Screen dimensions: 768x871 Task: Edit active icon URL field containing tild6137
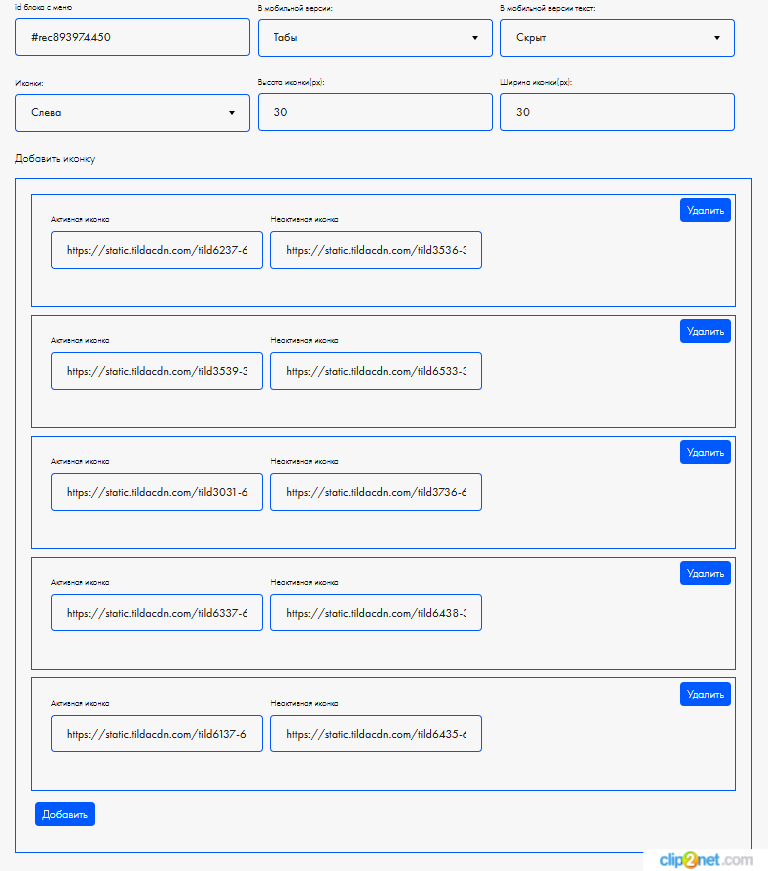(157, 734)
